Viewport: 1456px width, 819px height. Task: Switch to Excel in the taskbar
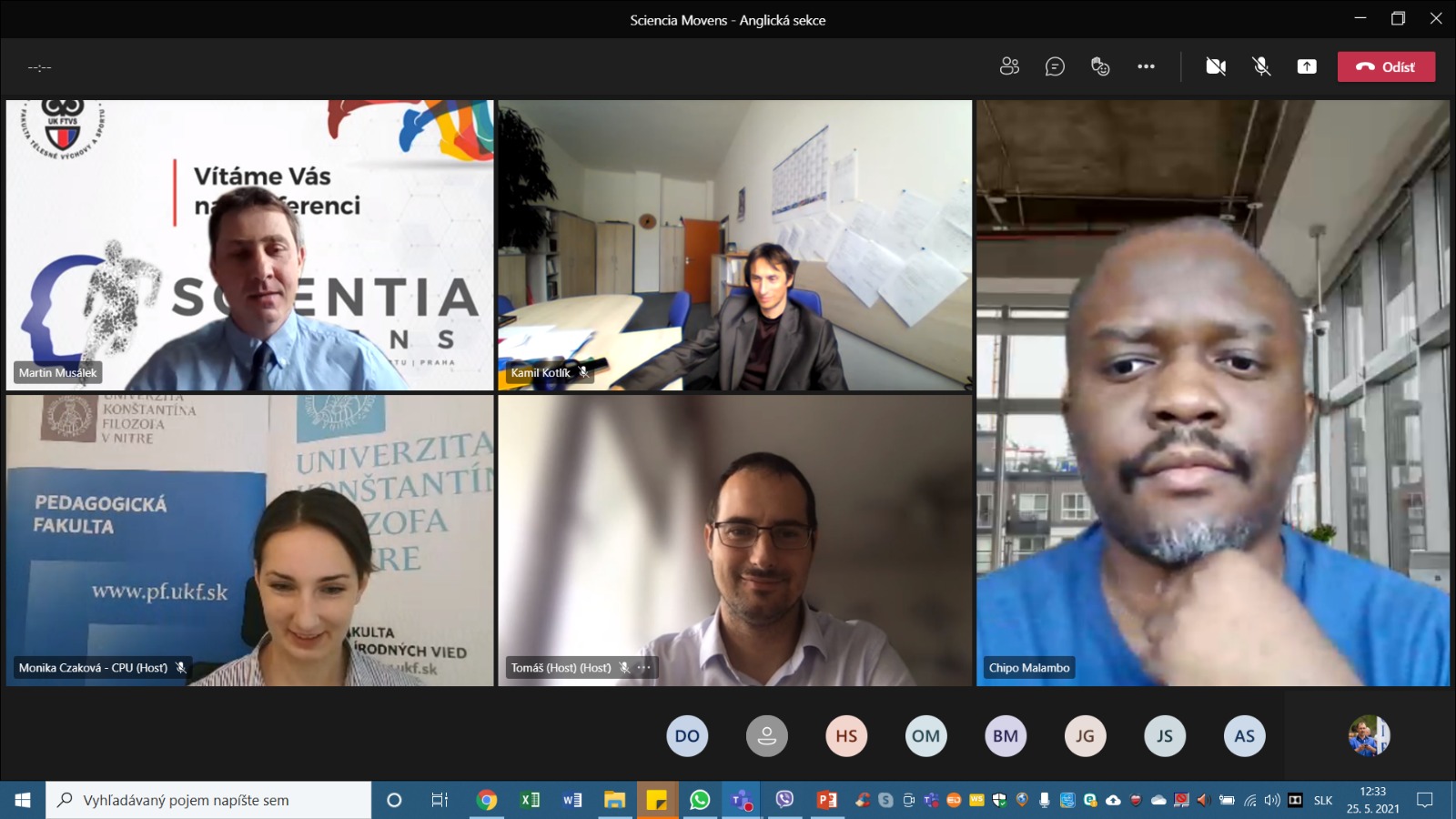click(530, 800)
